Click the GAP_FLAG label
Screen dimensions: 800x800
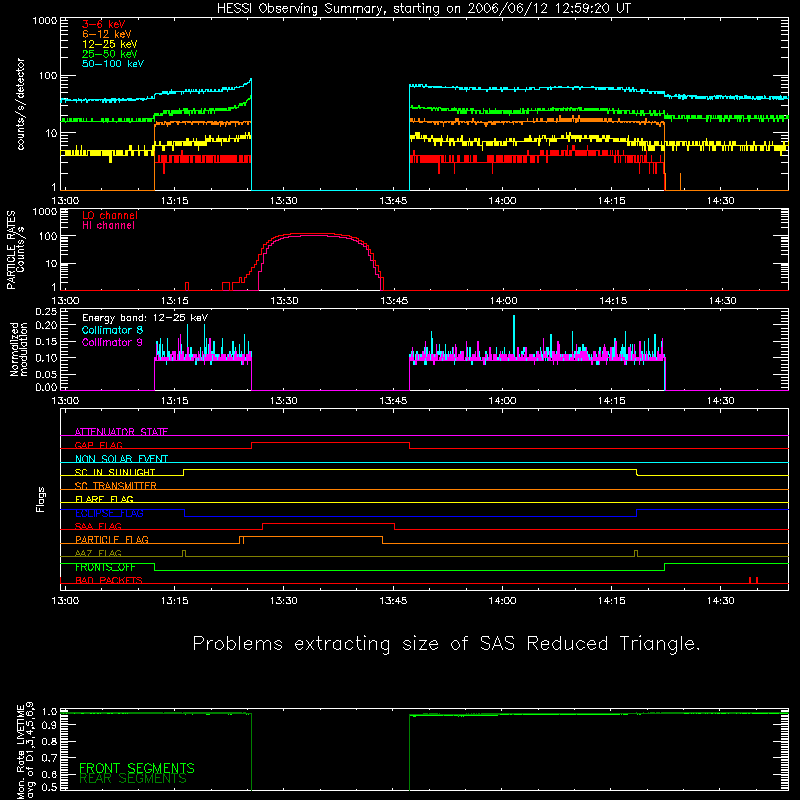pyautogui.click(x=99, y=445)
